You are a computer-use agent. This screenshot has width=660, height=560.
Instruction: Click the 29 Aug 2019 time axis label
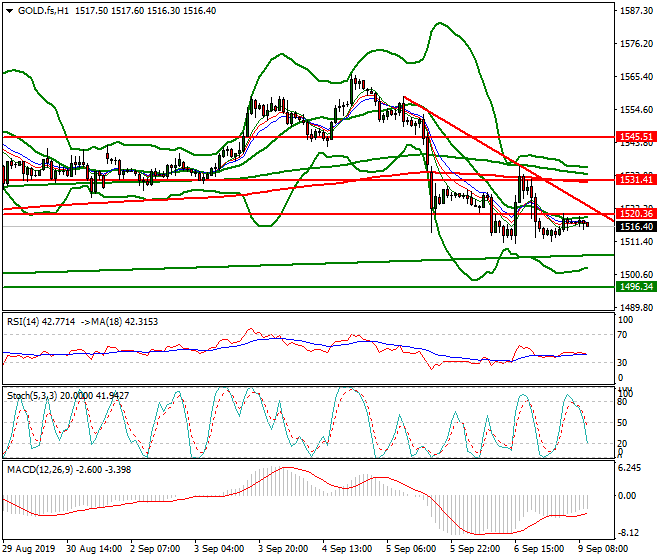tap(29, 549)
